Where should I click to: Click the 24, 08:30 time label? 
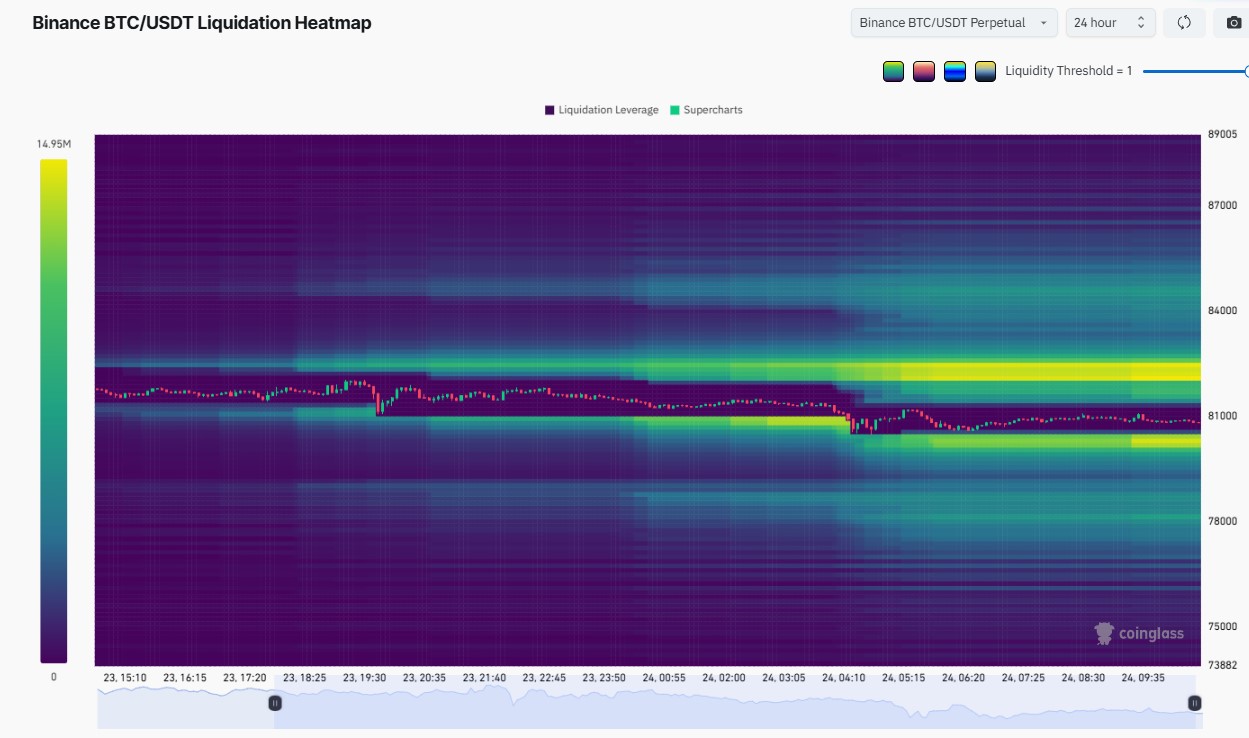[1084, 678]
